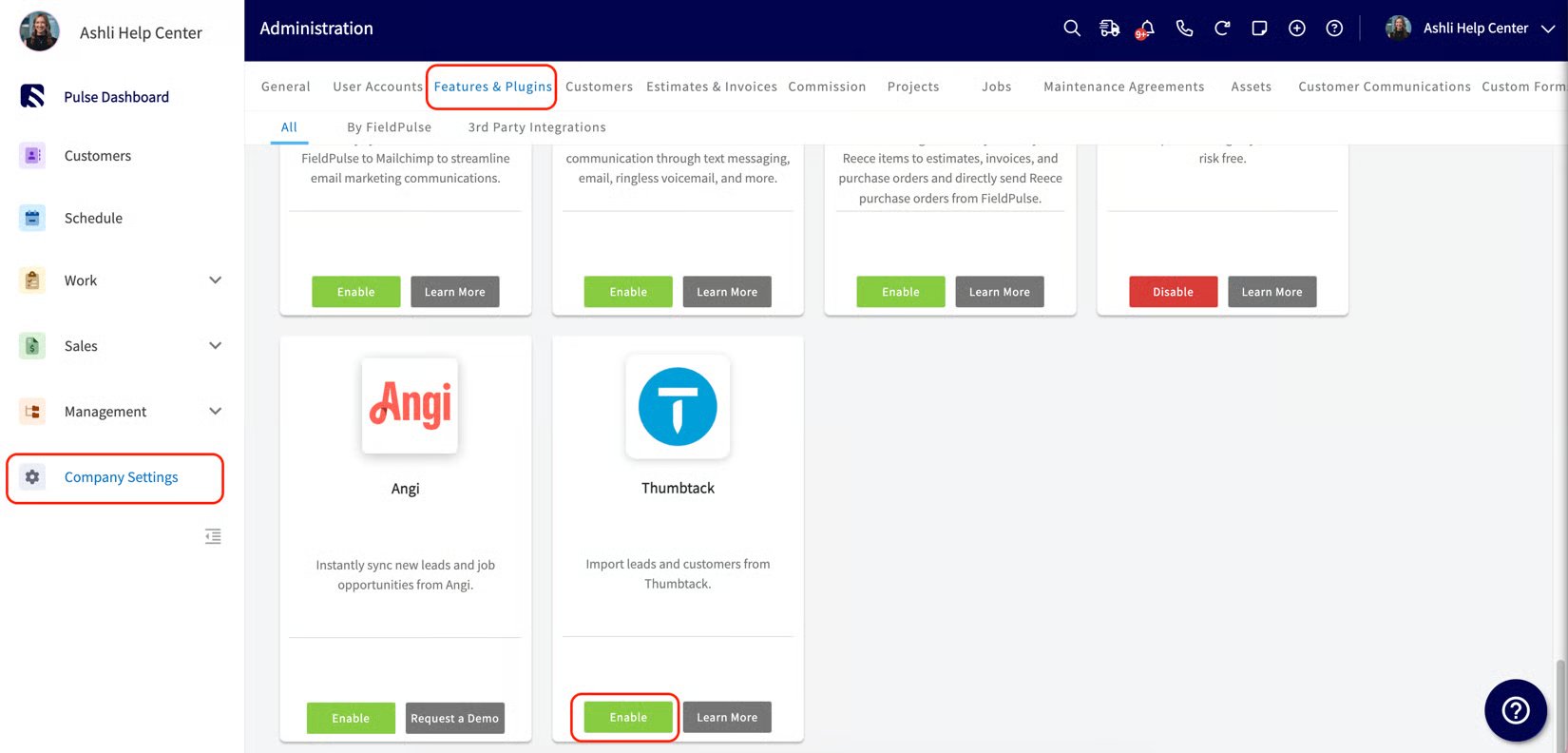
Task: Enable the Angi integration
Action: pyautogui.click(x=351, y=718)
